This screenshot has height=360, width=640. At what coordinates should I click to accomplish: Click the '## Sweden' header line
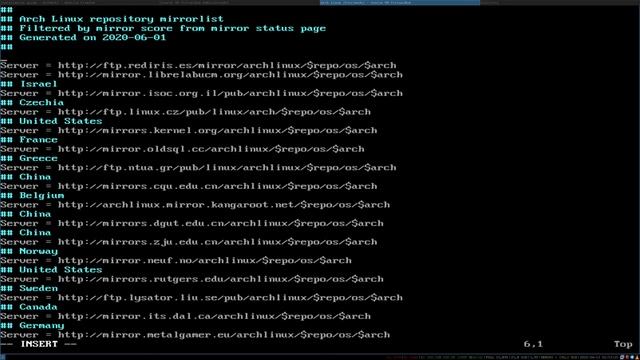point(29,289)
